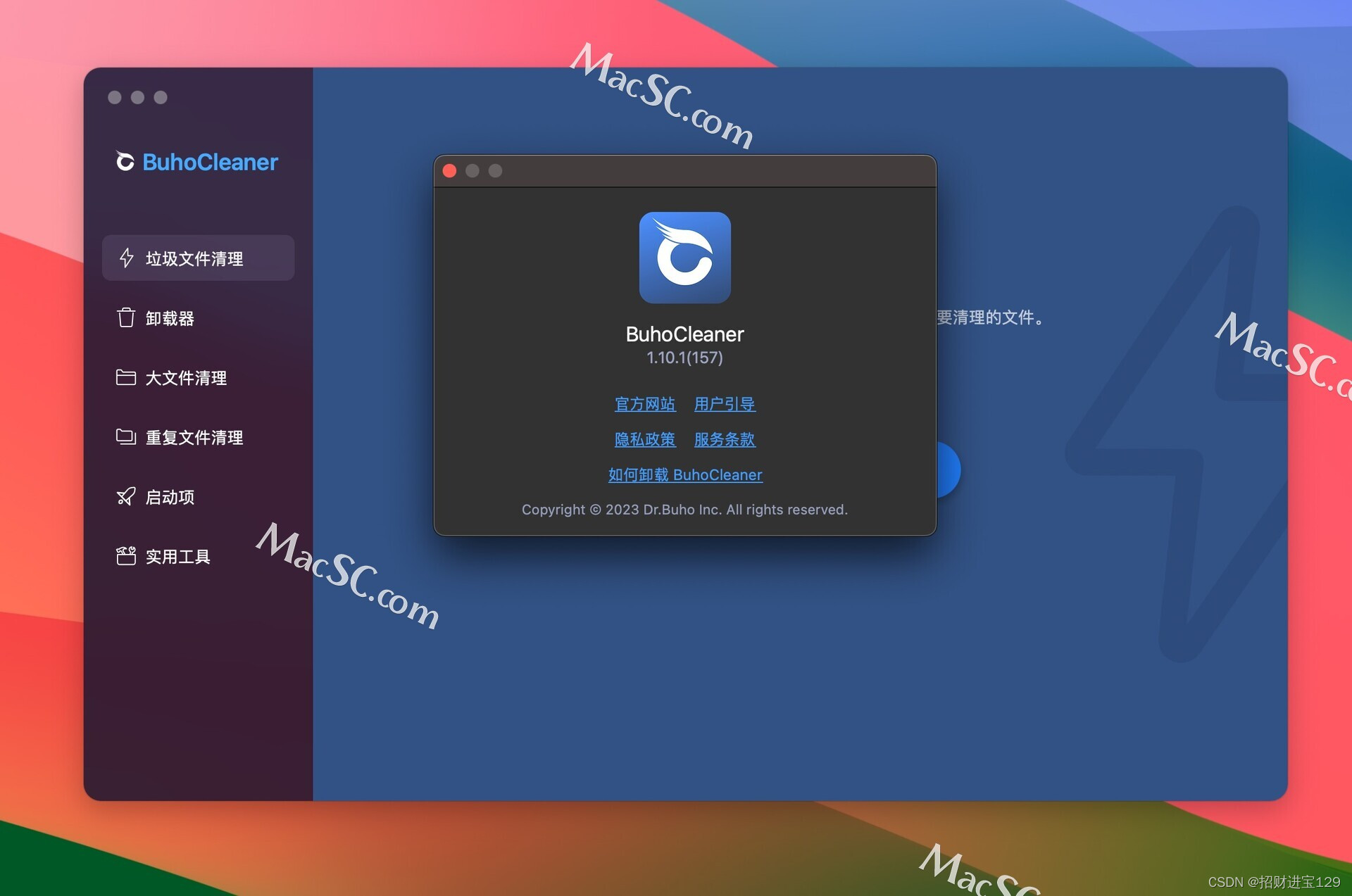Click the version text 1.10.1(157)
This screenshot has width=1352, height=896.
pos(684,358)
